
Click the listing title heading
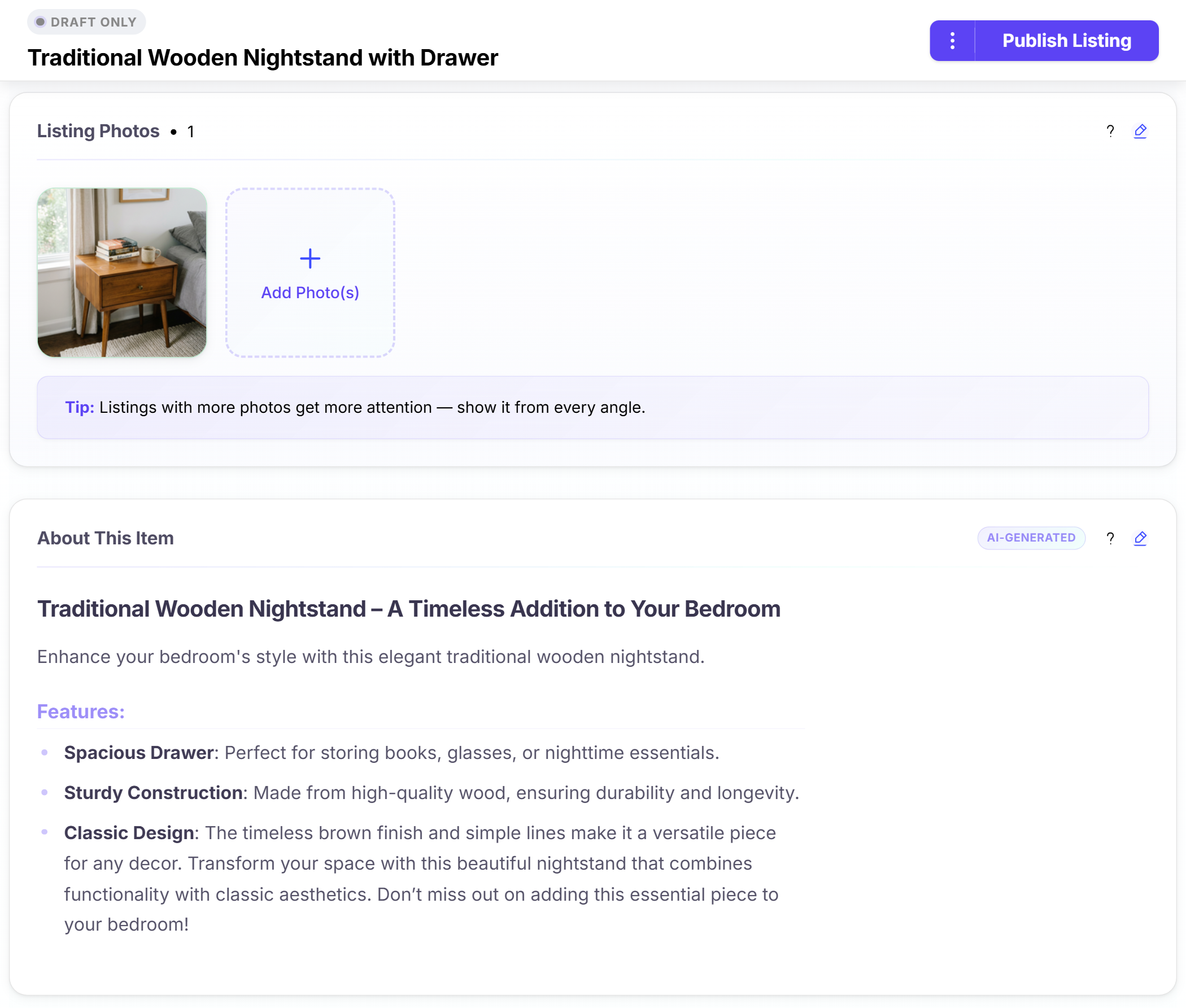click(263, 58)
